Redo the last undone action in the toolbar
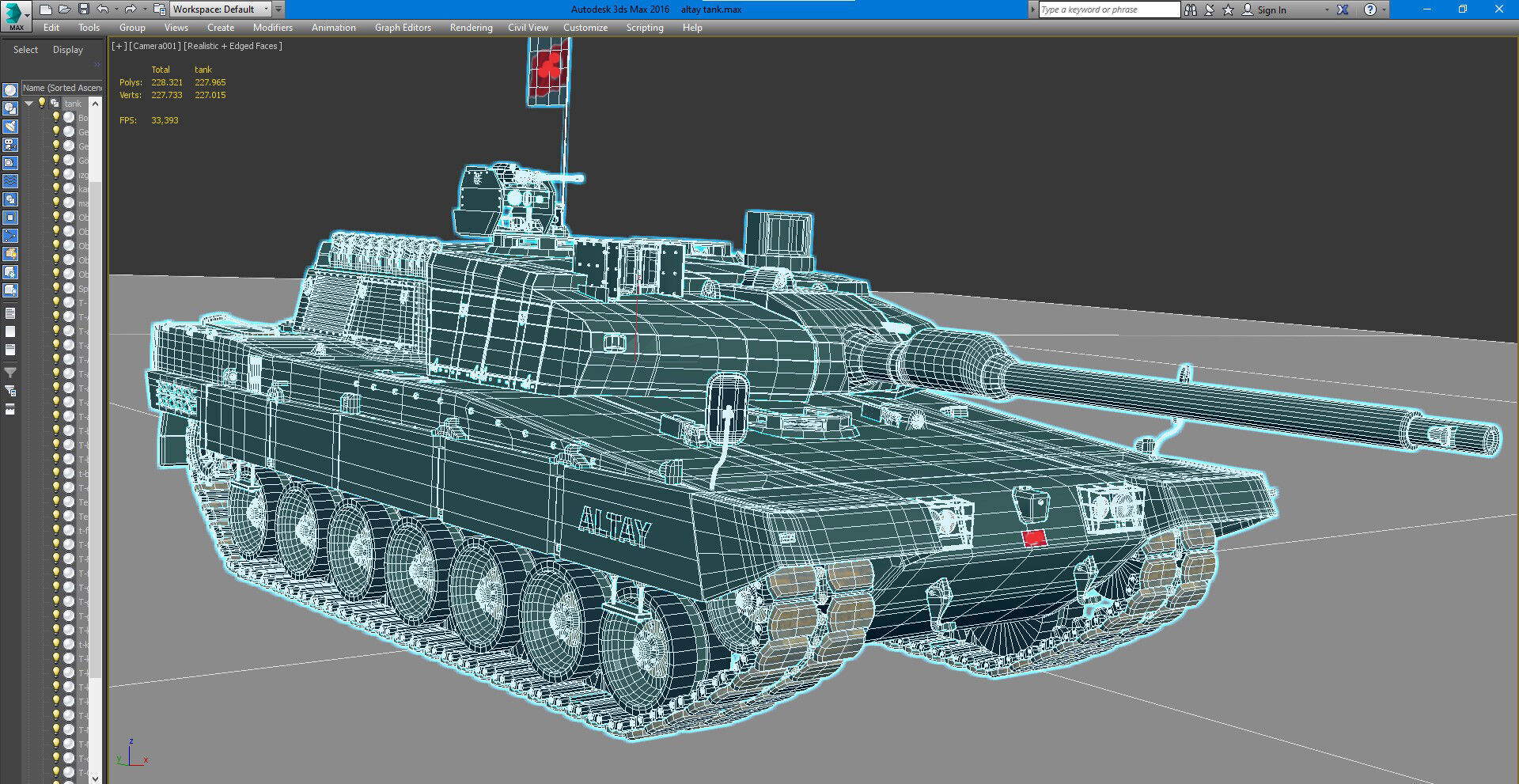This screenshot has width=1519, height=784. point(131,9)
